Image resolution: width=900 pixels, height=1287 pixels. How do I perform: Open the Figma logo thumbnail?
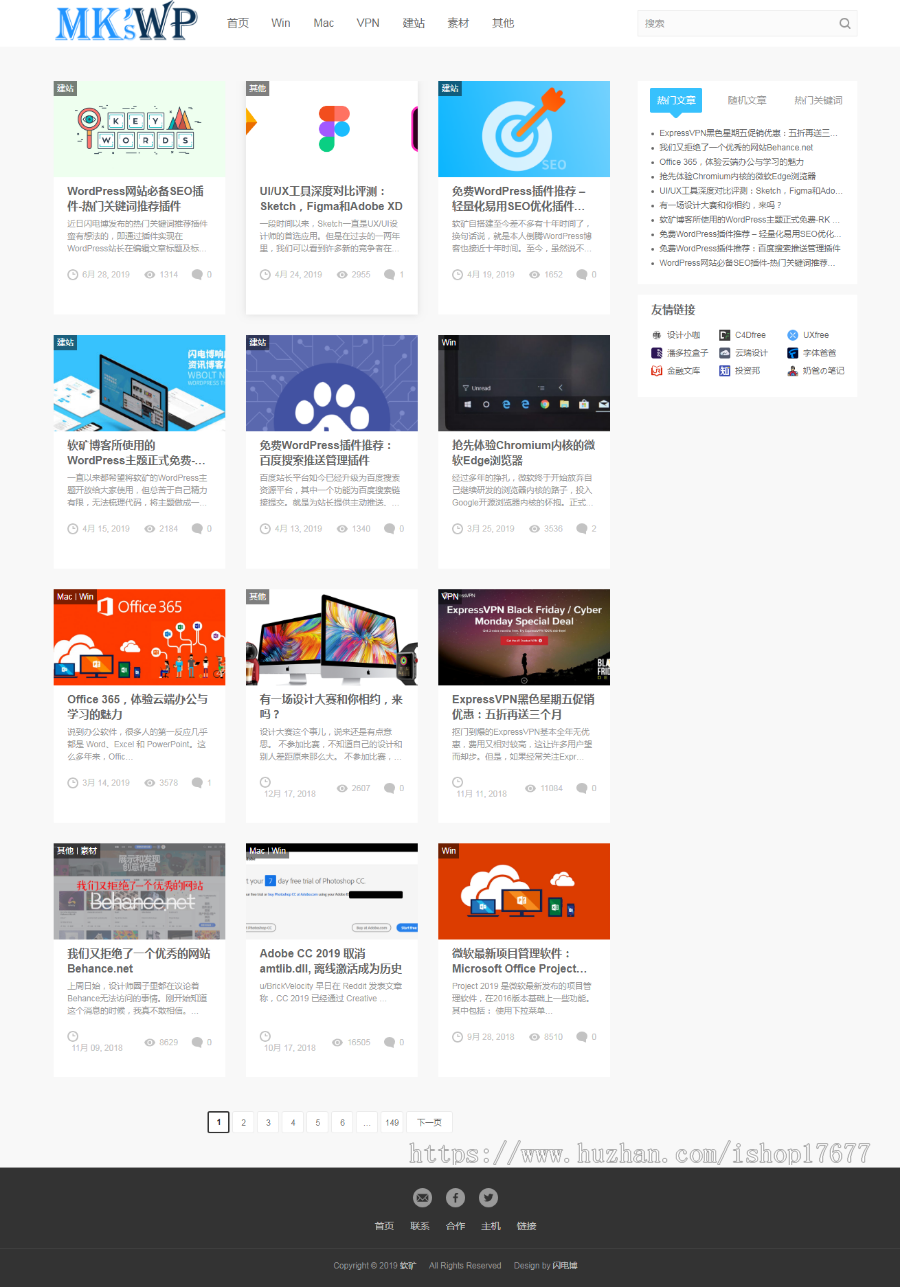click(x=331, y=129)
